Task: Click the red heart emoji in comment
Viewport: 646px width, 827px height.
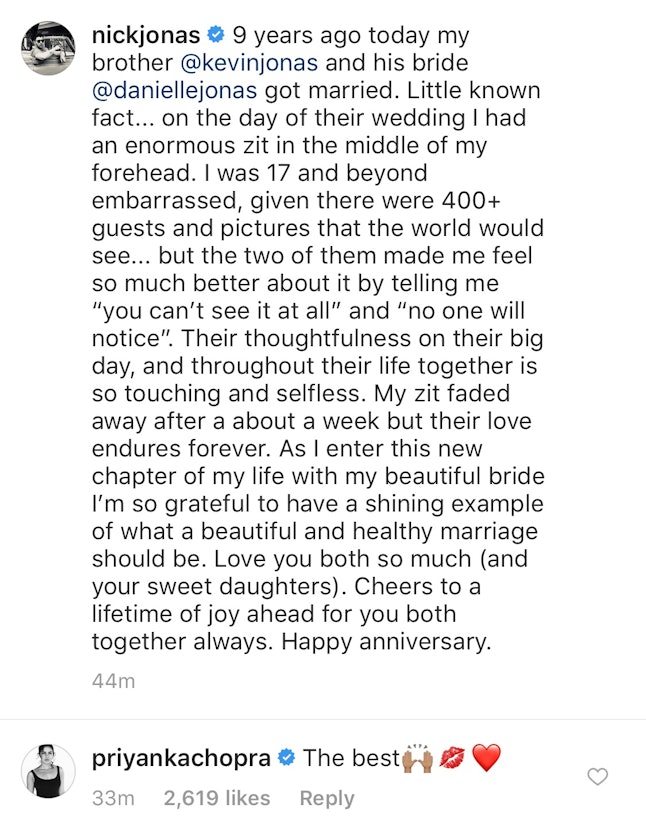Action: pyautogui.click(x=486, y=759)
